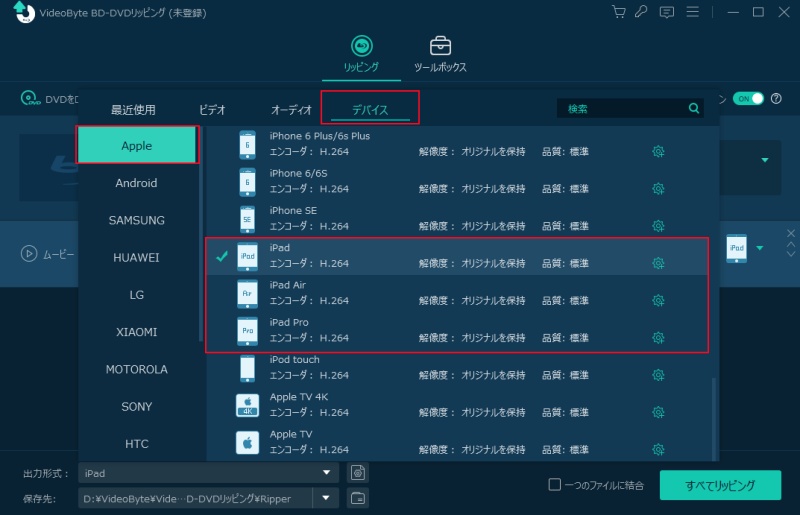Choose XIAOMI device category
The height and width of the screenshot is (515, 800).
137,332
